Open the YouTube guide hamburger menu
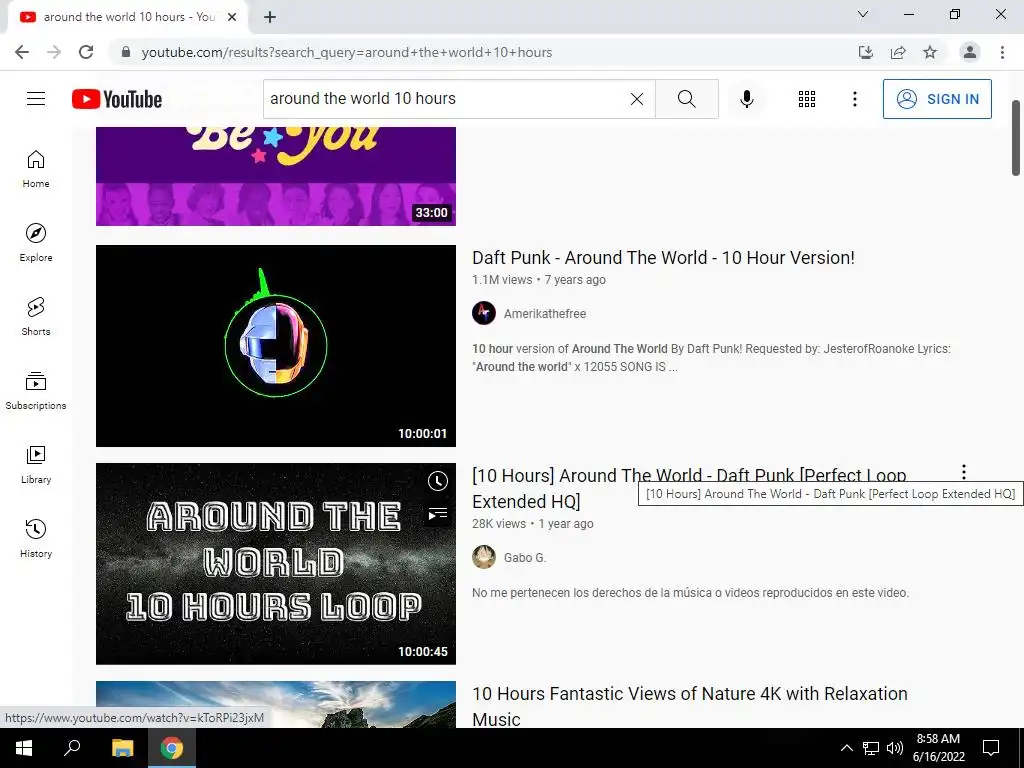The width and height of the screenshot is (1024, 768). (36, 99)
